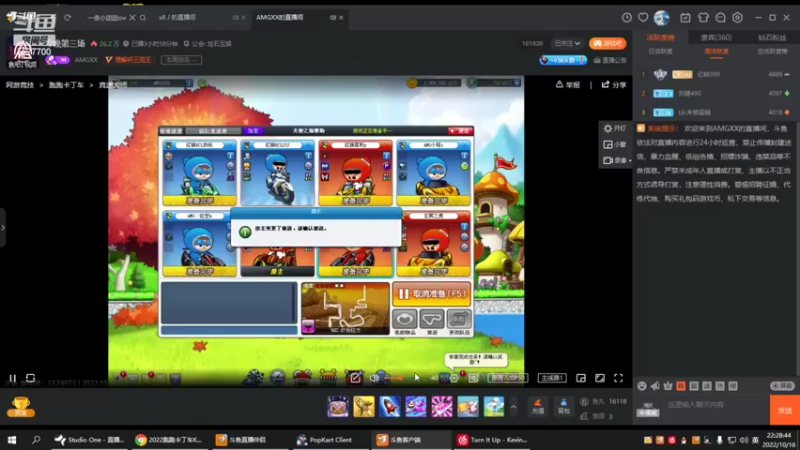Click the 充值 recharge icon
Viewport: 800px width, 450px height.
coord(538,406)
